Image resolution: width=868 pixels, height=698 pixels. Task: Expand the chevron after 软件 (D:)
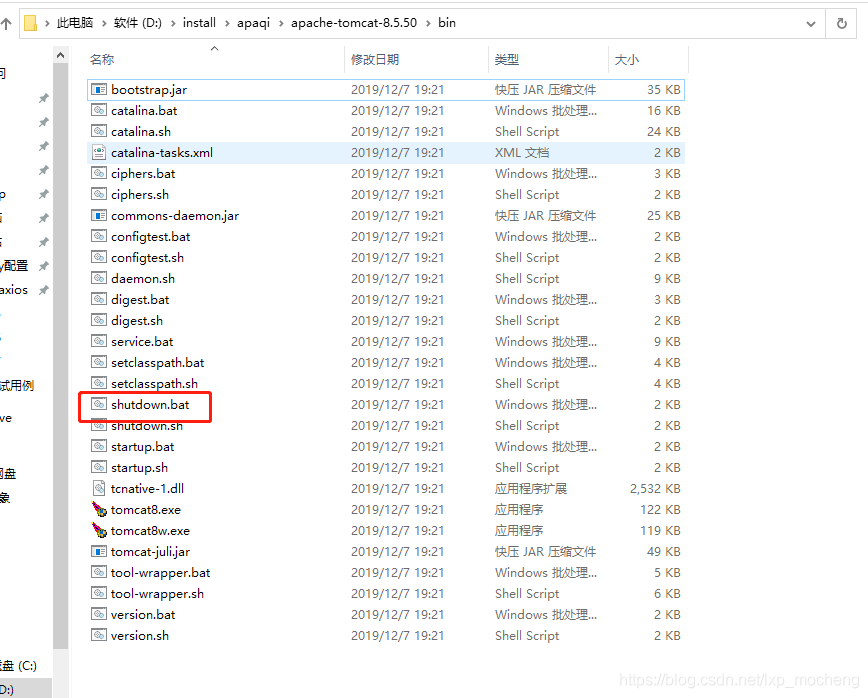(x=173, y=23)
